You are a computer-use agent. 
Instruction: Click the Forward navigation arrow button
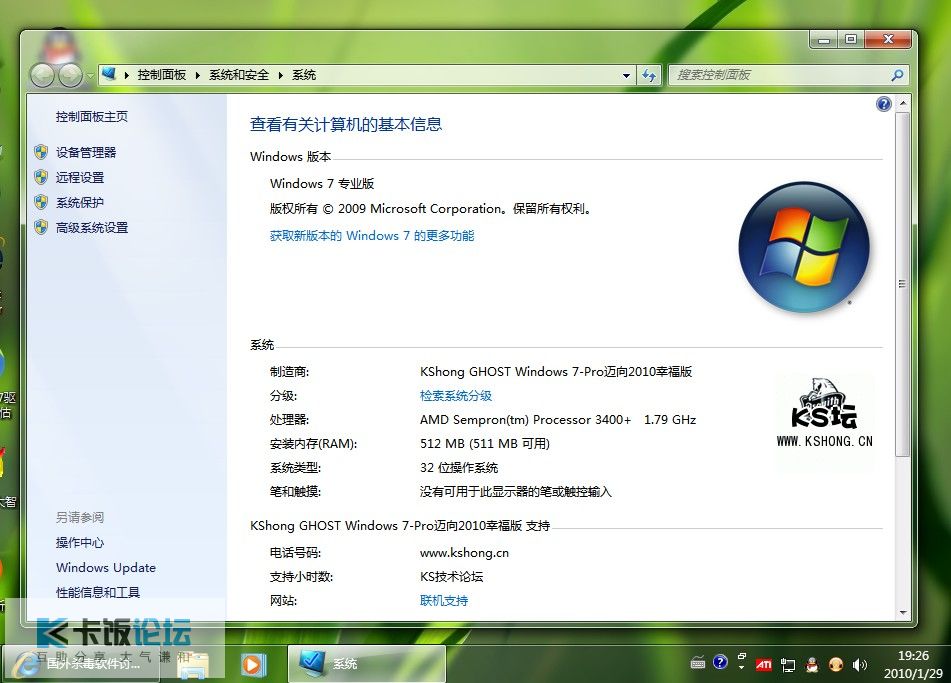[x=70, y=75]
